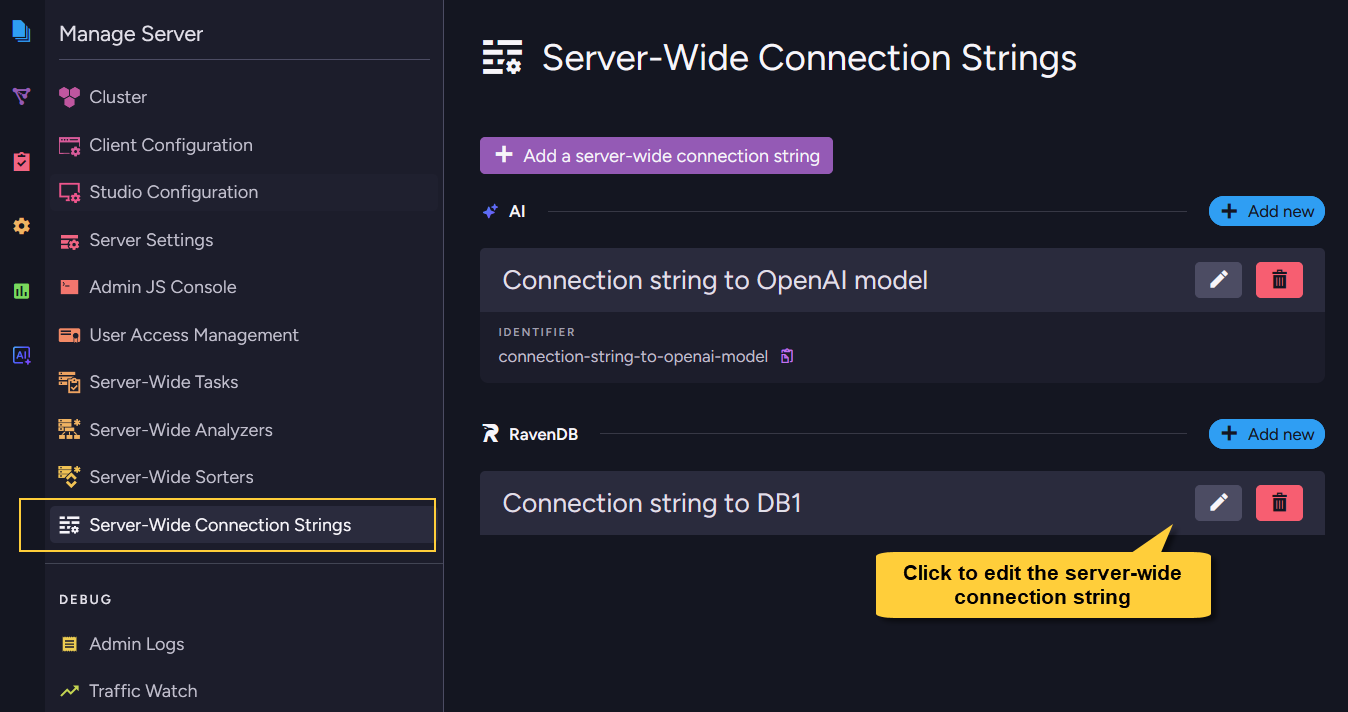Image resolution: width=1348 pixels, height=712 pixels.
Task: Click the 'Server-Wide Connection Strings' page title
Action: point(809,58)
